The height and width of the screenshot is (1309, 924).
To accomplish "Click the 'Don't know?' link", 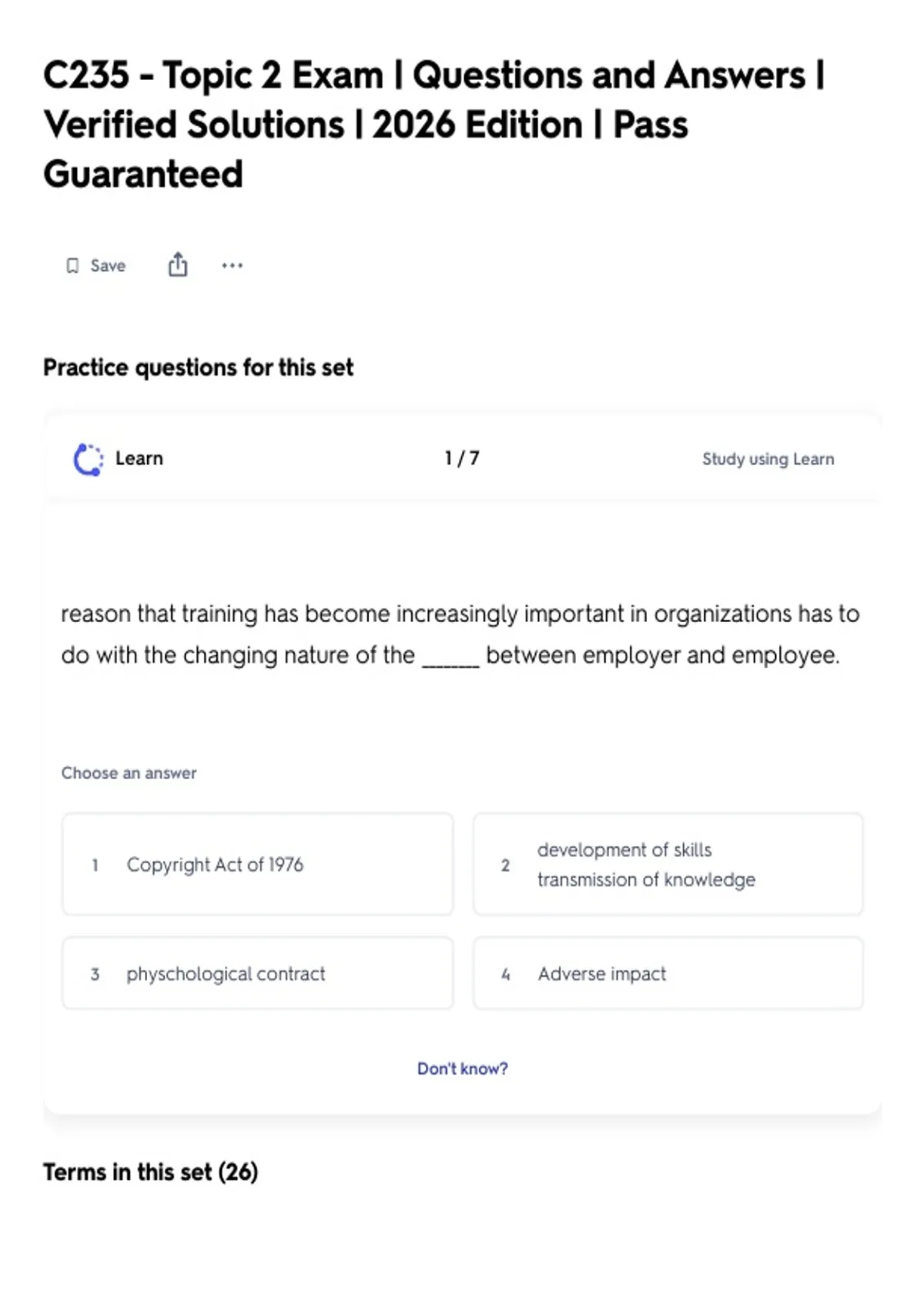I will [x=462, y=1069].
